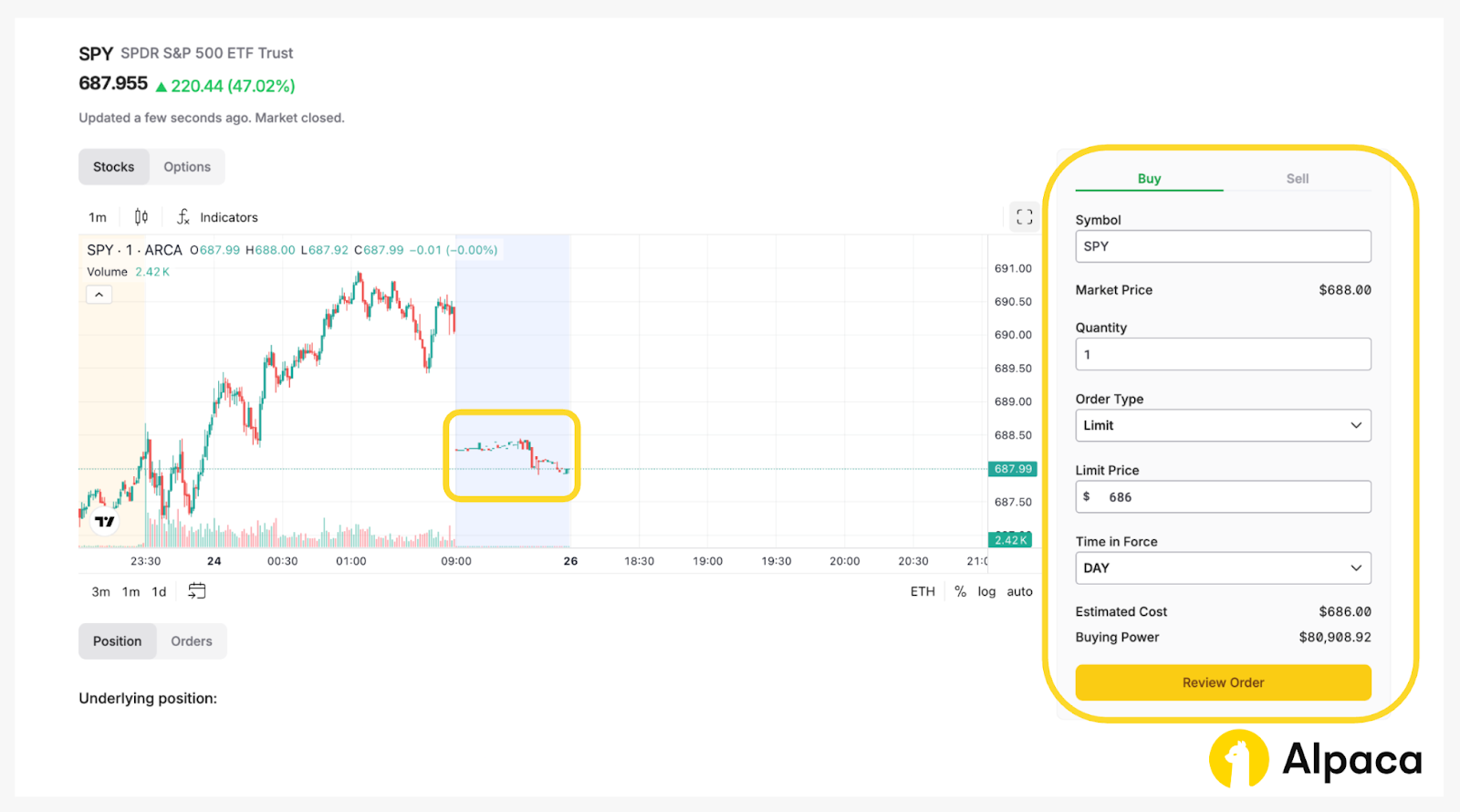The image size is (1460, 812).
Task: Click the ETH session button
Action: pyautogui.click(x=923, y=591)
